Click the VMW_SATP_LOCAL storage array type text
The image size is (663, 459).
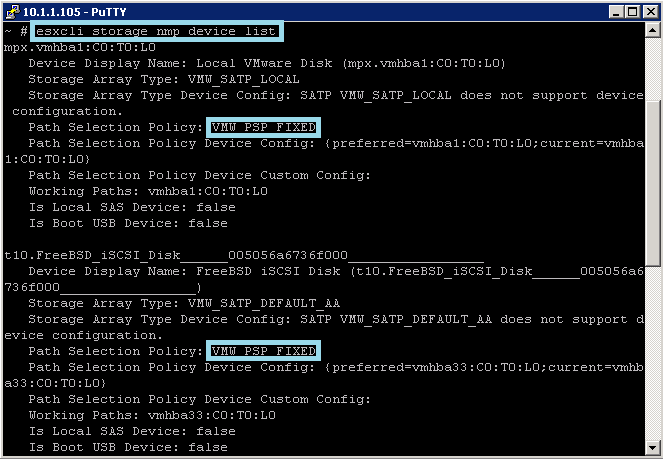pyautogui.click(x=244, y=79)
